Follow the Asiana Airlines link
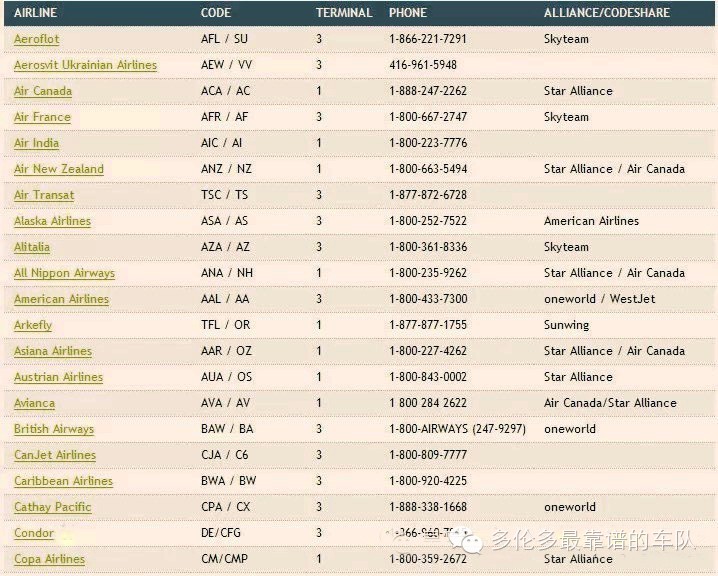718x576 pixels. click(x=53, y=351)
